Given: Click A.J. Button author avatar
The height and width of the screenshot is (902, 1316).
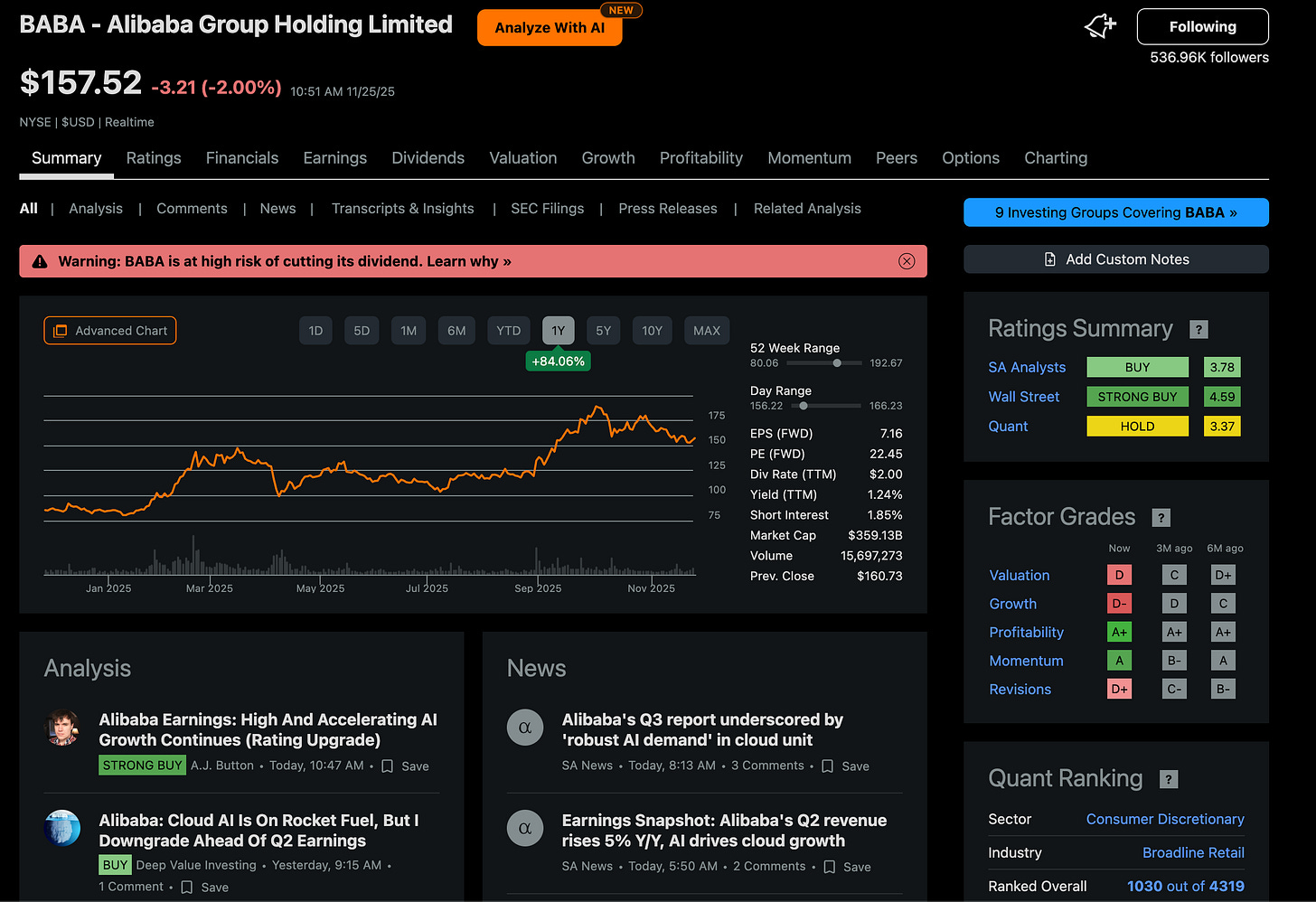Looking at the screenshot, I should [62, 728].
